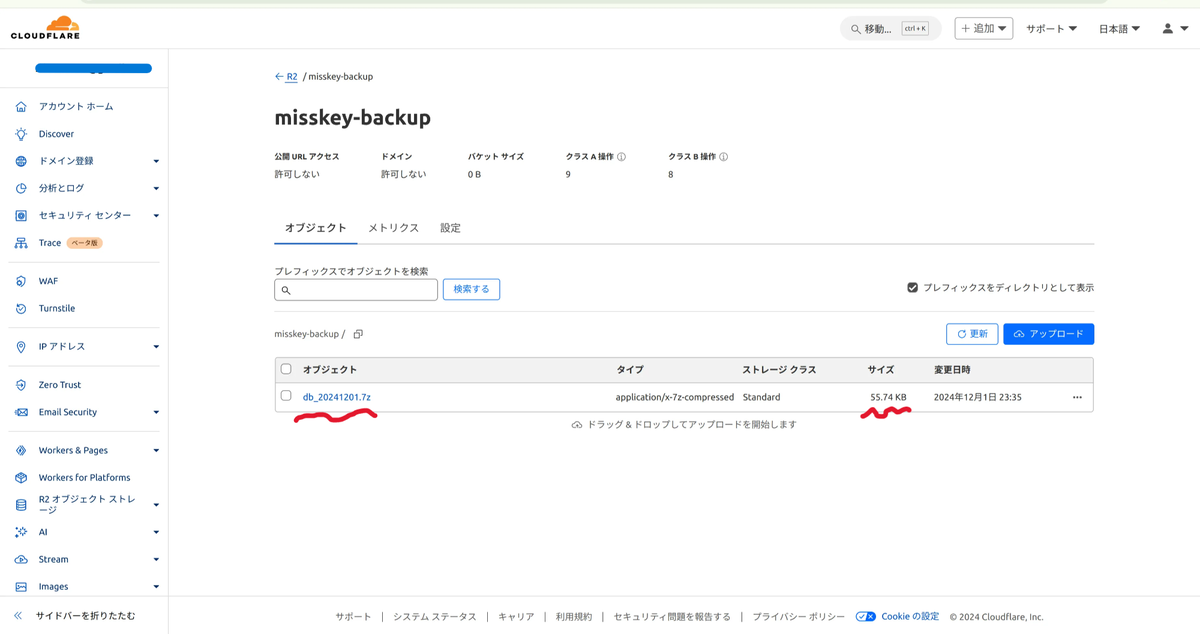Open the user account profile menu

point(1173,29)
